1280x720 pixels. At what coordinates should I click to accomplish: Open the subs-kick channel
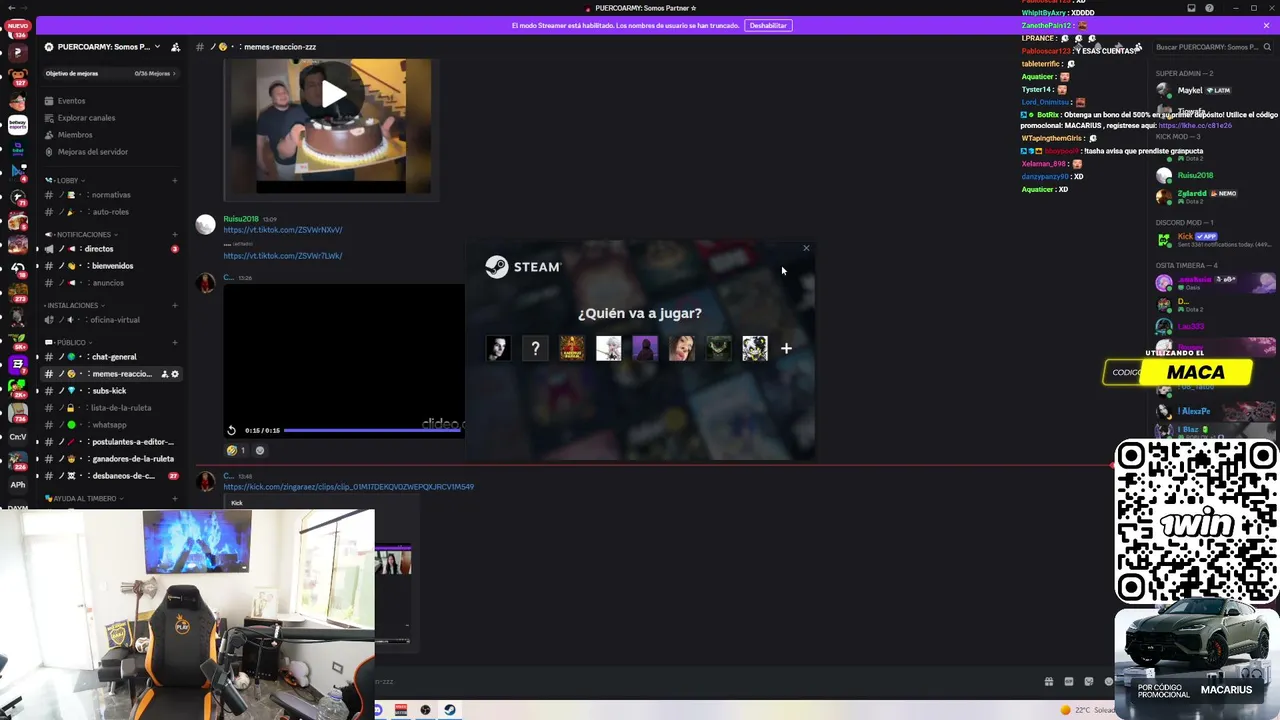112,391
